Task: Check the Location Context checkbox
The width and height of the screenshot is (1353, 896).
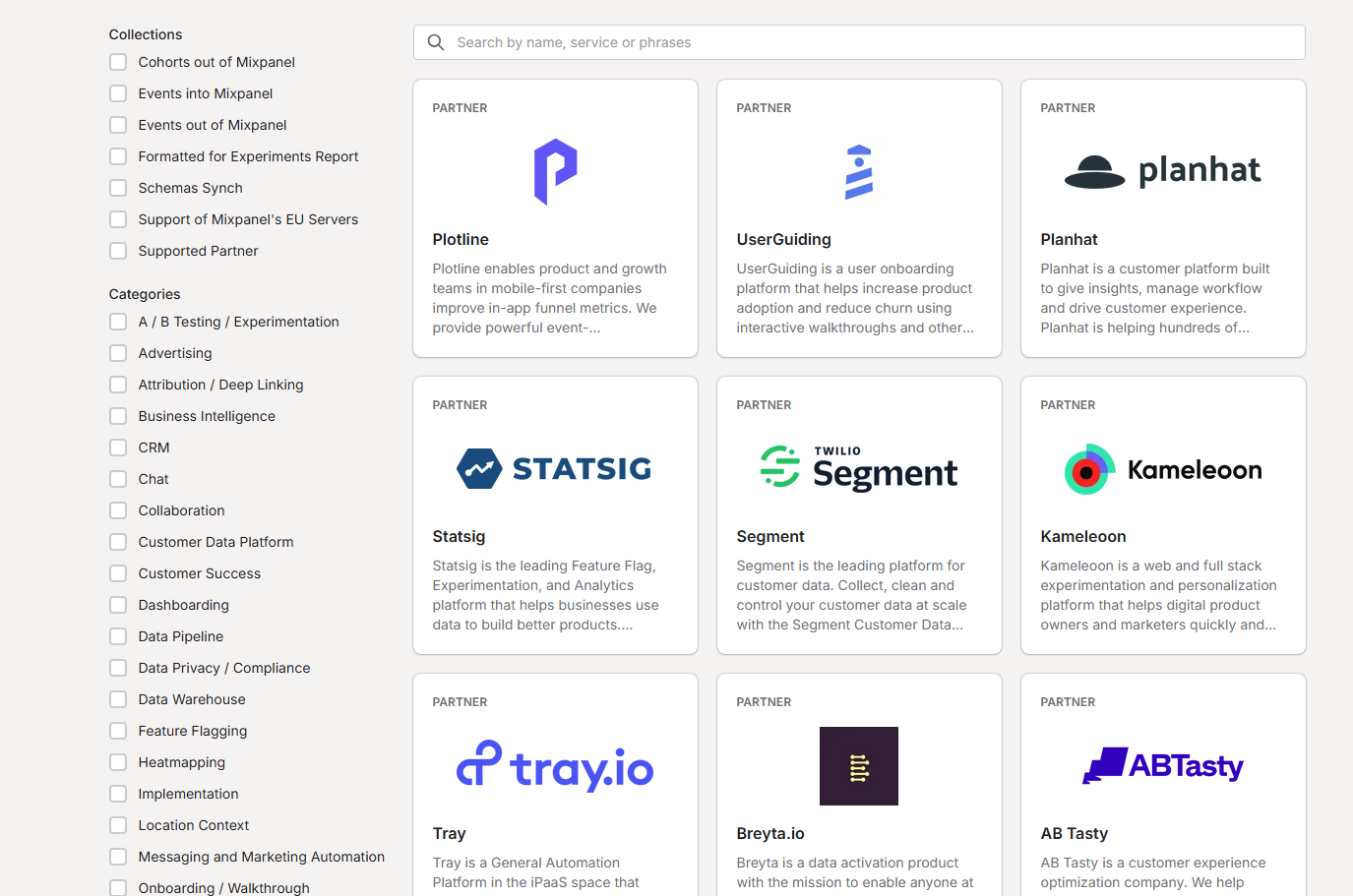Action: coord(118,825)
